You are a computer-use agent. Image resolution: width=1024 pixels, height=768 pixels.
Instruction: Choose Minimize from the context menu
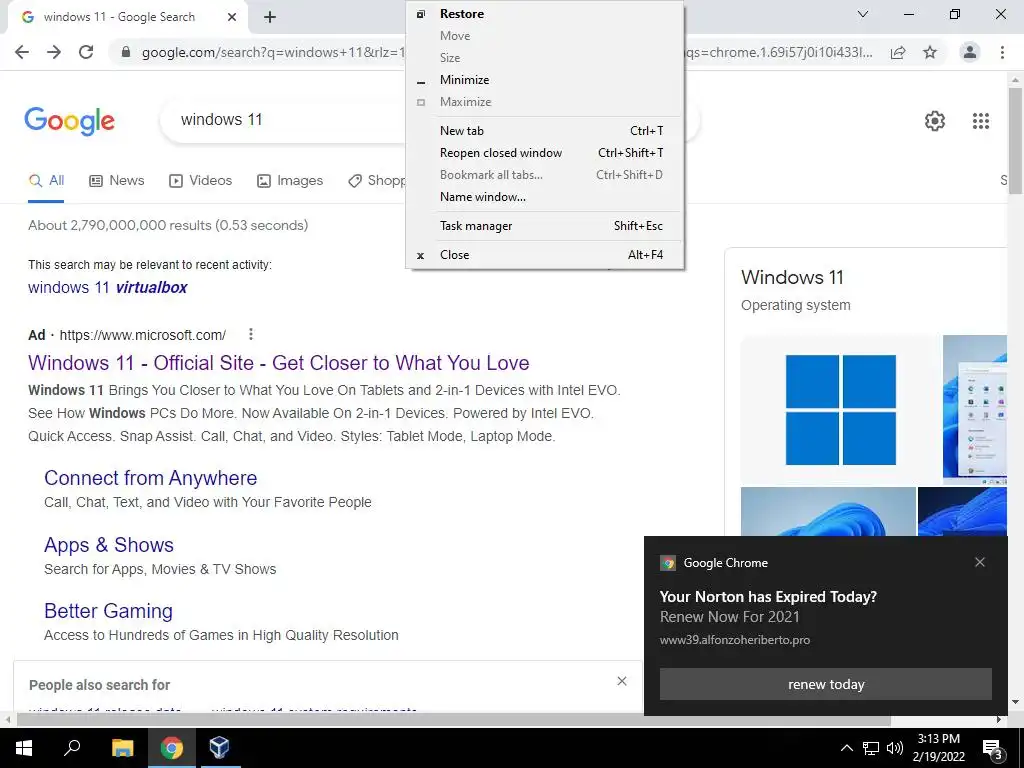click(545, 80)
